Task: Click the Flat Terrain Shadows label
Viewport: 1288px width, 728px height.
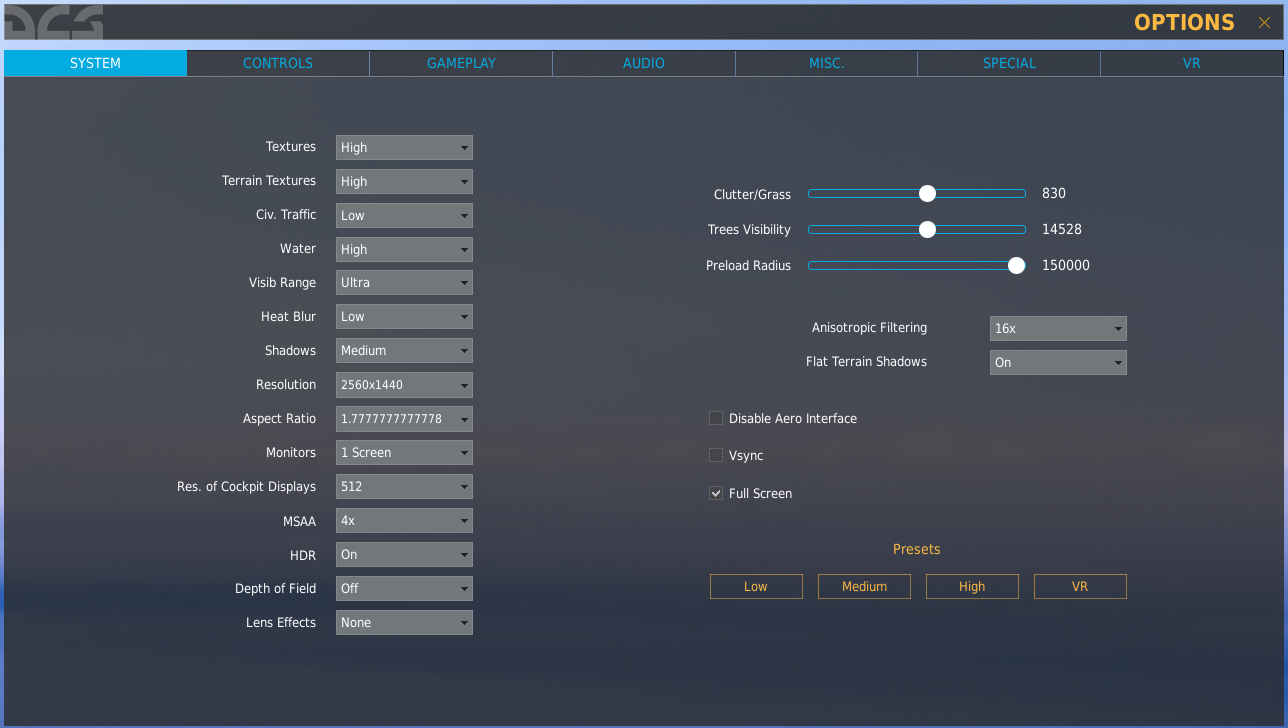Action: click(866, 362)
